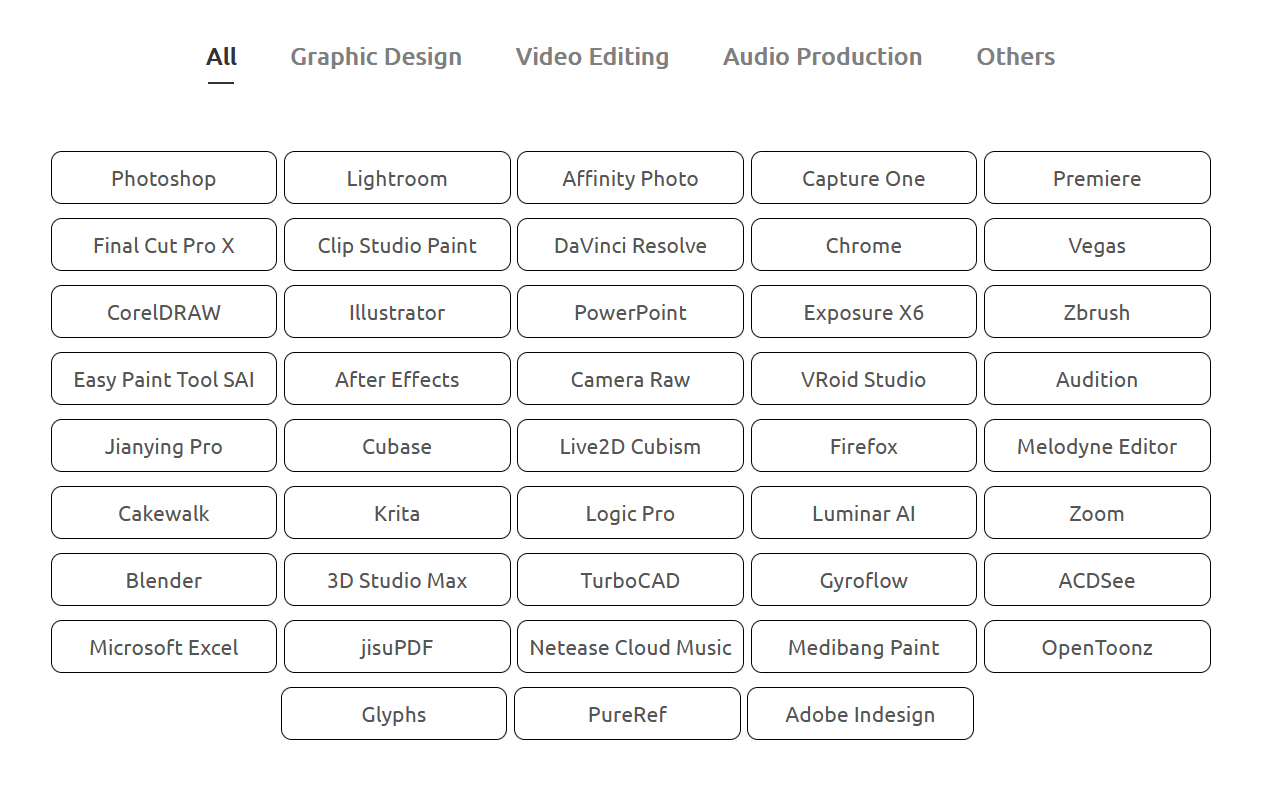Open 3D Studio Max
1263x806 pixels.
coord(397,580)
